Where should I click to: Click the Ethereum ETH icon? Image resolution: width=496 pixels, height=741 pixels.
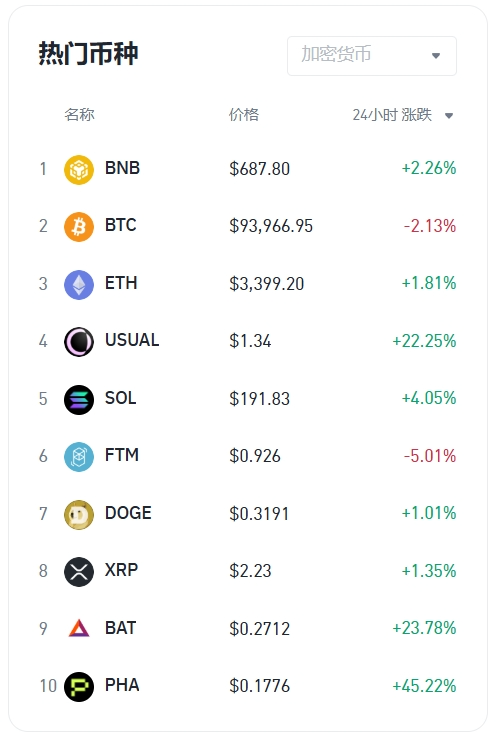pos(79,284)
